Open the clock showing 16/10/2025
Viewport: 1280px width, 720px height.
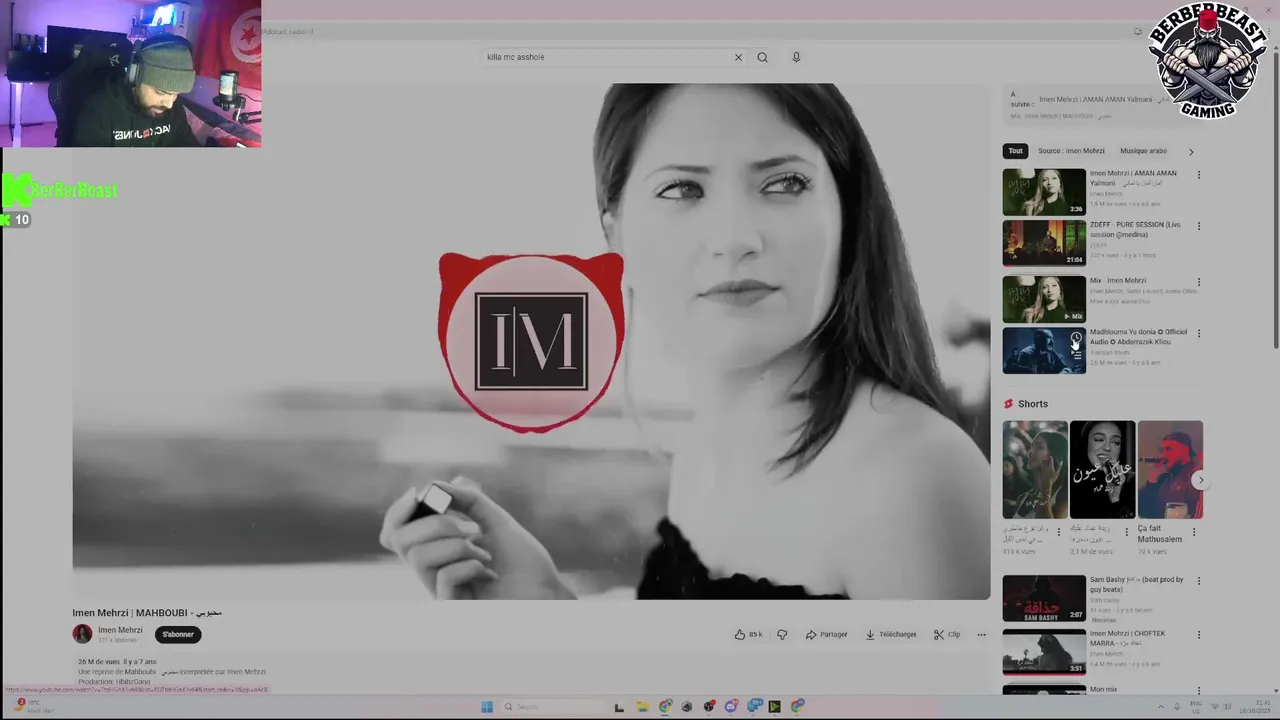pyautogui.click(x=1254, y=707)
